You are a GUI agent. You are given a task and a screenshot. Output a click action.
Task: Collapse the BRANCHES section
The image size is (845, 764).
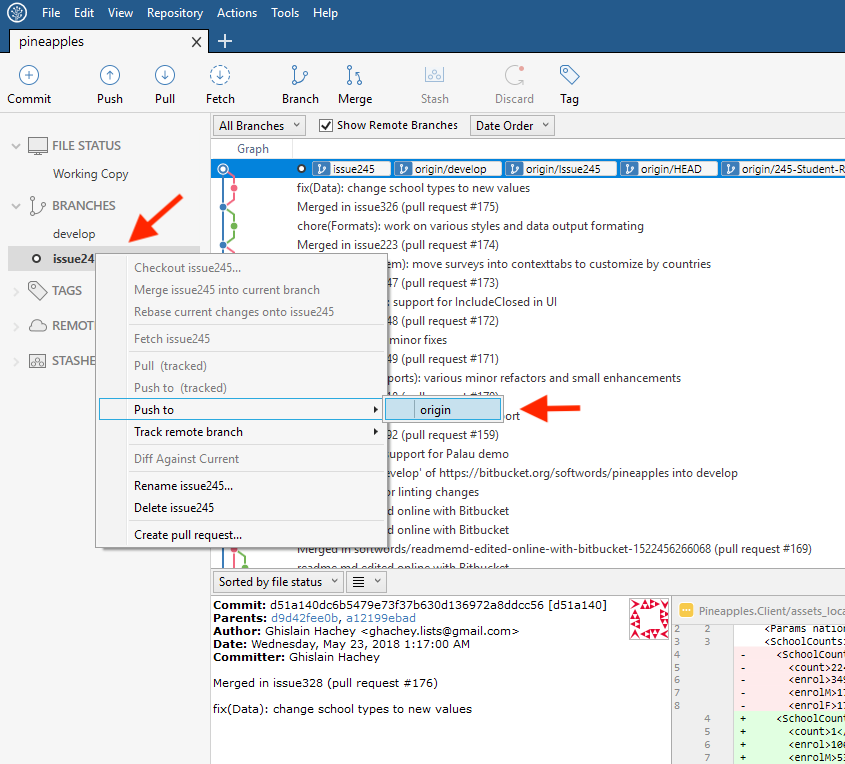pyautogui.click(x=16, y=206)
